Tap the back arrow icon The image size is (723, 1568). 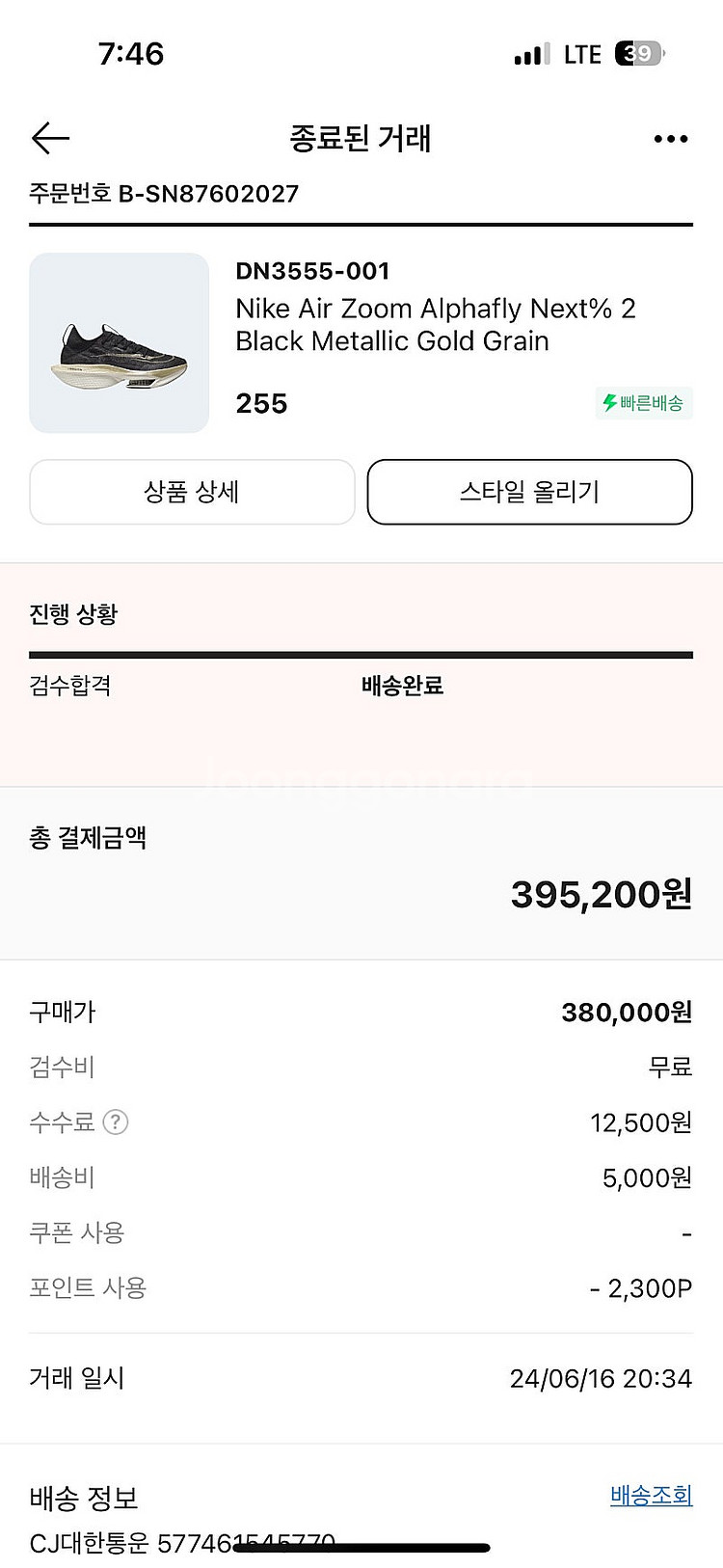tap(50, 139)
